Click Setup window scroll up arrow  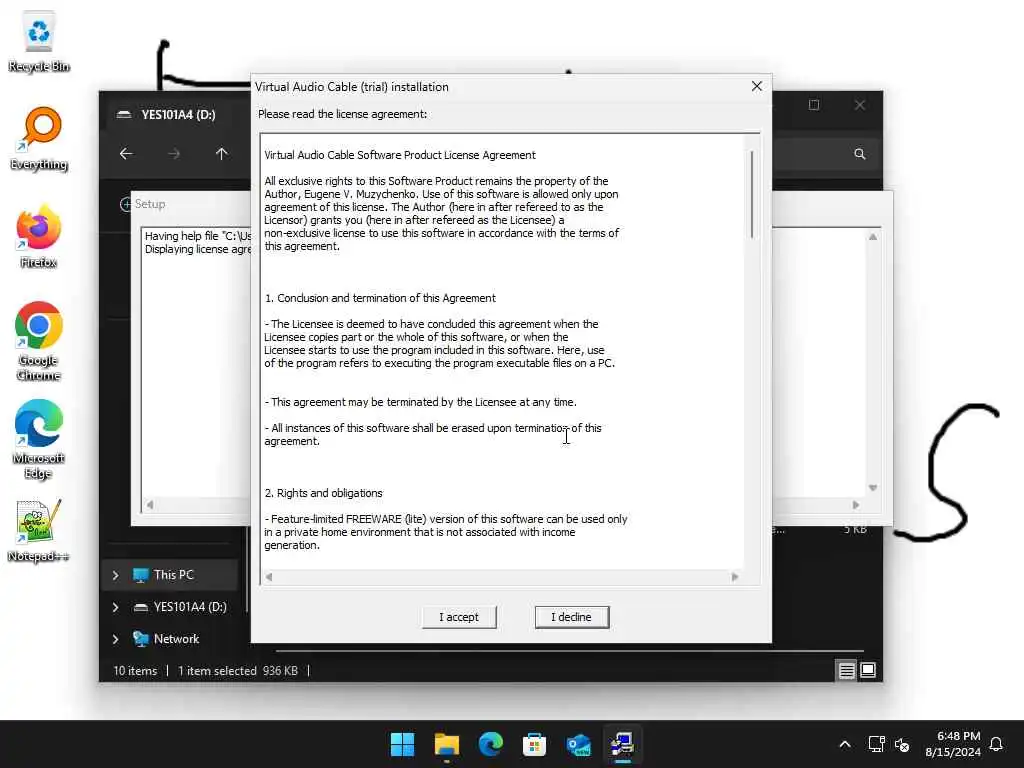tap(872, 236)
